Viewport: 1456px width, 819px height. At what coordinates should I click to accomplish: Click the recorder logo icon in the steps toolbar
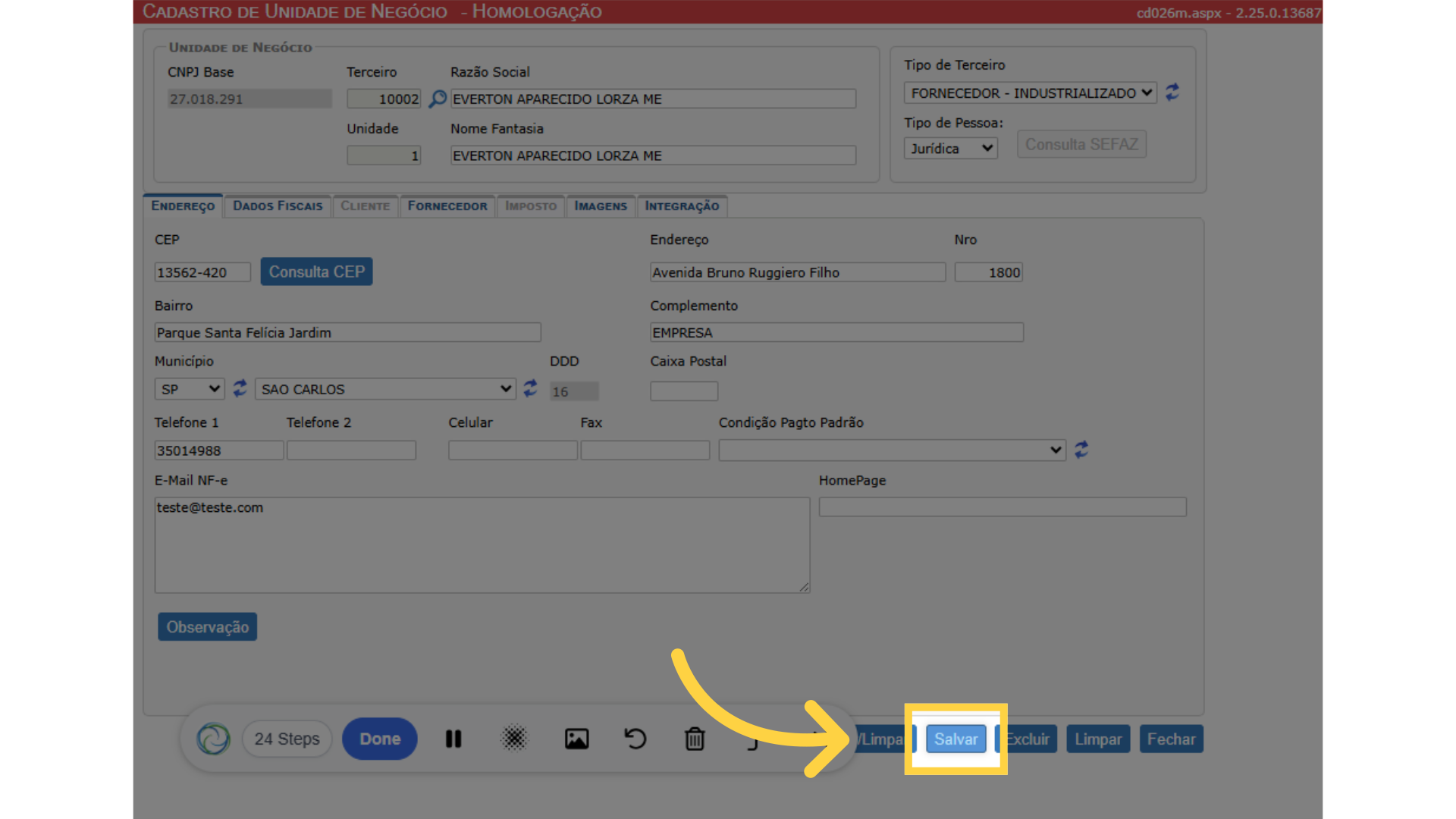[x=213, y=739]
